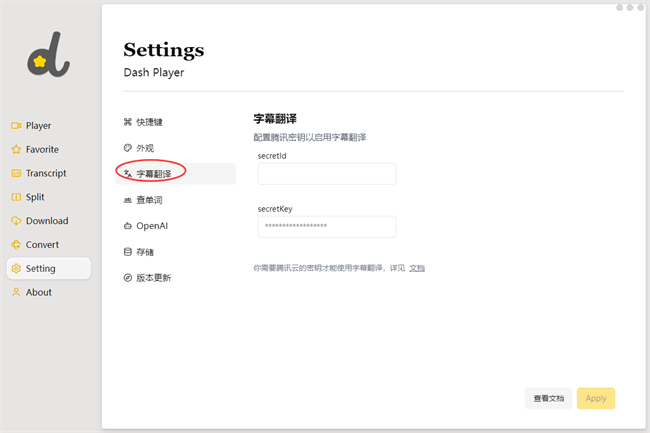The width and height of the screenshot is (650, 433).
Task: Open the 版本更新 settings section
Action: tap(175, 278)
